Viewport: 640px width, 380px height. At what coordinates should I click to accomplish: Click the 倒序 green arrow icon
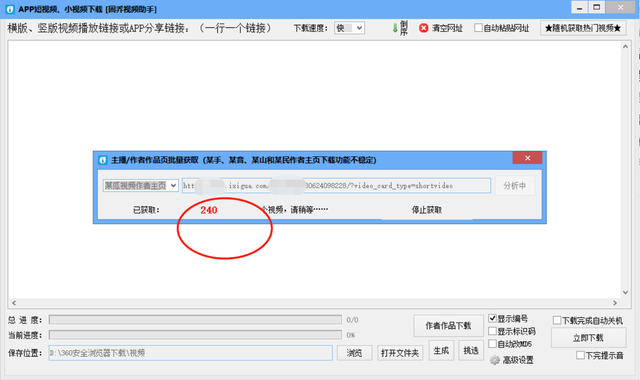pos(395,28)
